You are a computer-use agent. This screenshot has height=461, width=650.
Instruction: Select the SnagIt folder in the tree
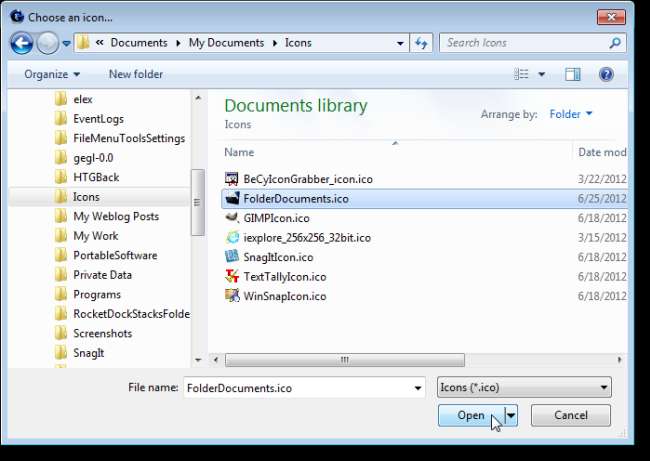[x=88, y=352]
